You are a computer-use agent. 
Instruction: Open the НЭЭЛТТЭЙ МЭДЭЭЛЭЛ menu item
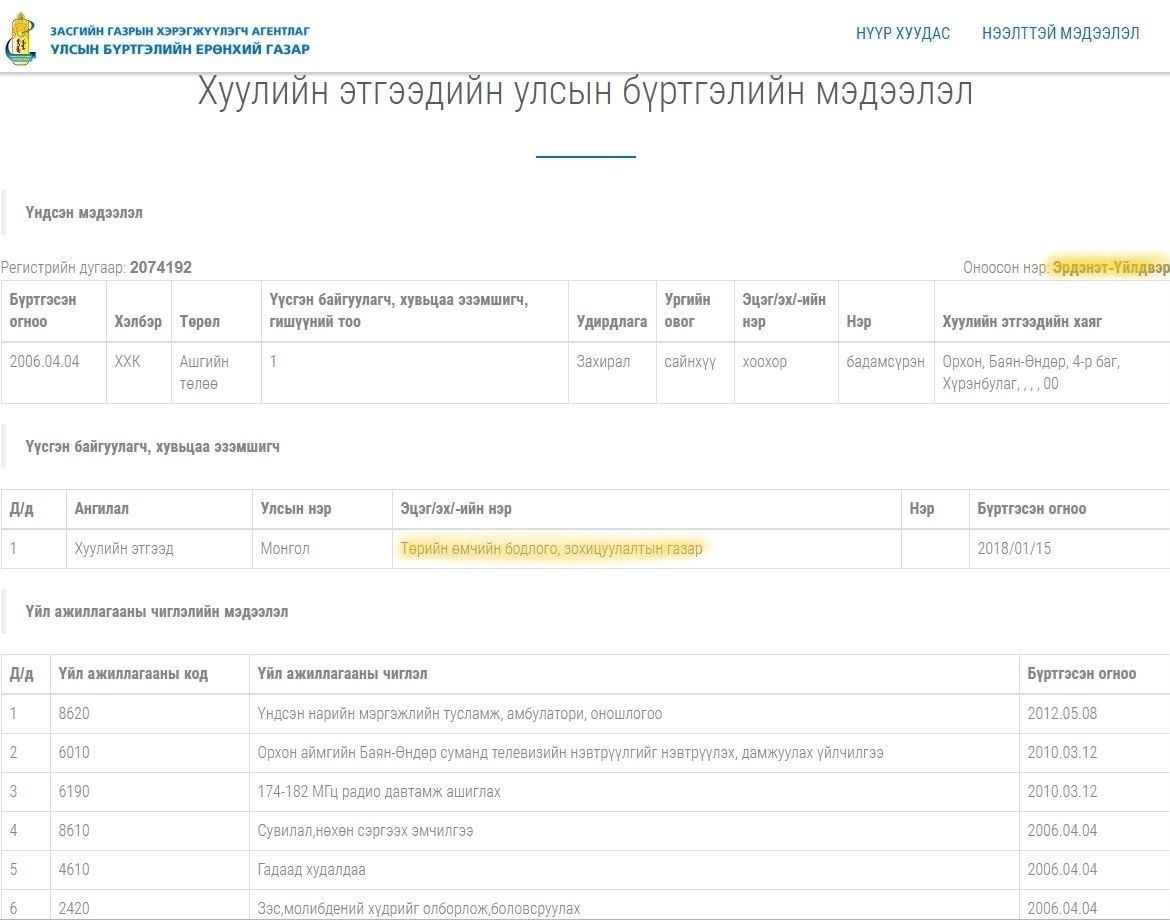[1060, 33]
